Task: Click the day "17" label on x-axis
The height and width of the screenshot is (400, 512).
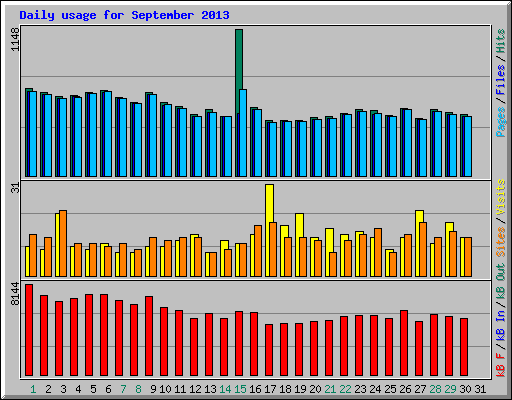Action: coord(270,389)
